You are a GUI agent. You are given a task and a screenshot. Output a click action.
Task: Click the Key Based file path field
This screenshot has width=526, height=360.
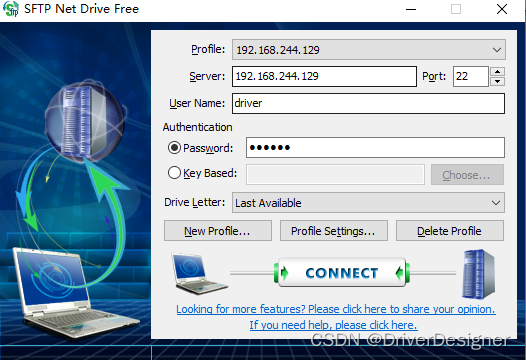[335, 174]
